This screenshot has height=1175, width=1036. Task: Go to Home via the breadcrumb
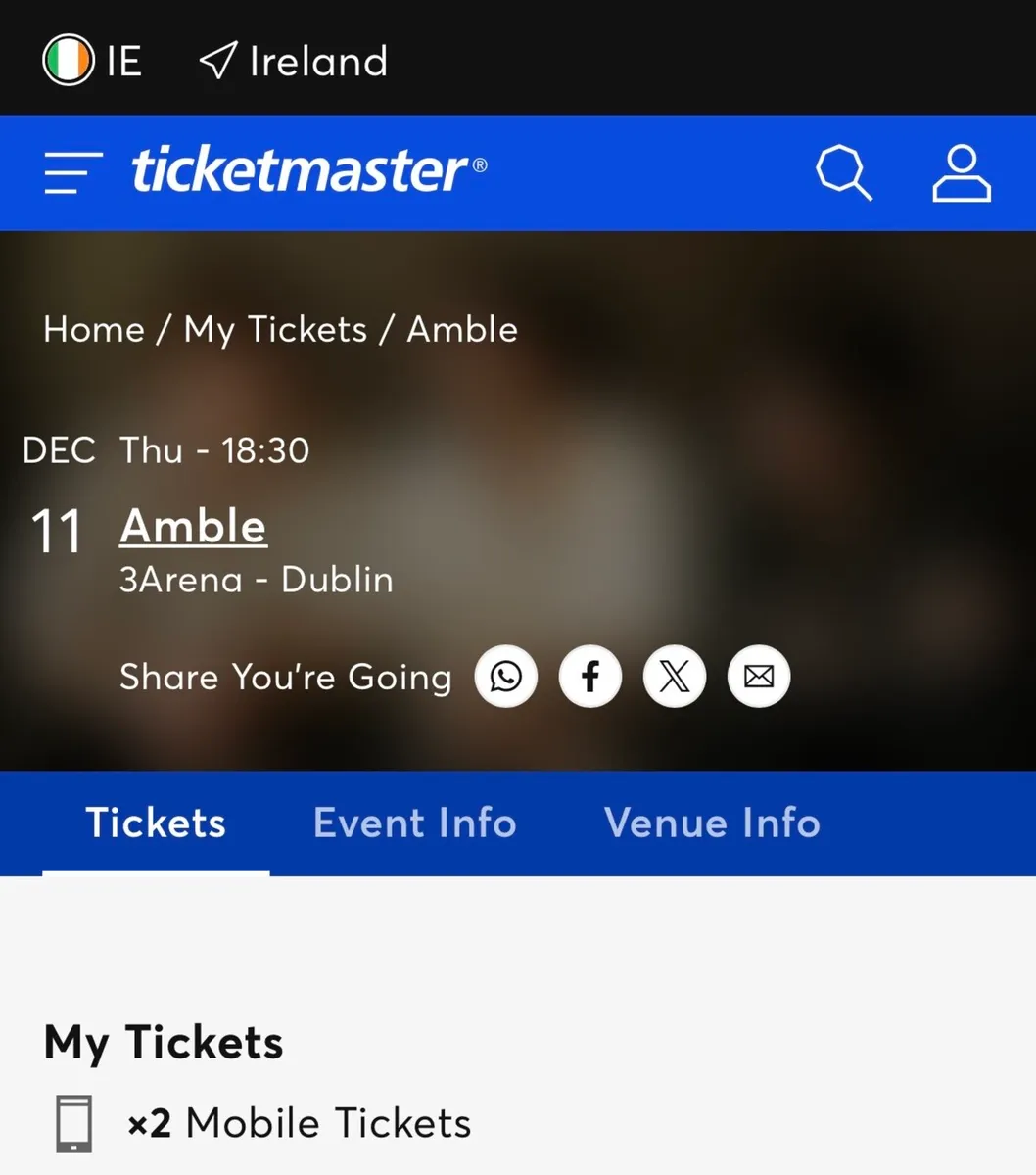click(93, 329)
